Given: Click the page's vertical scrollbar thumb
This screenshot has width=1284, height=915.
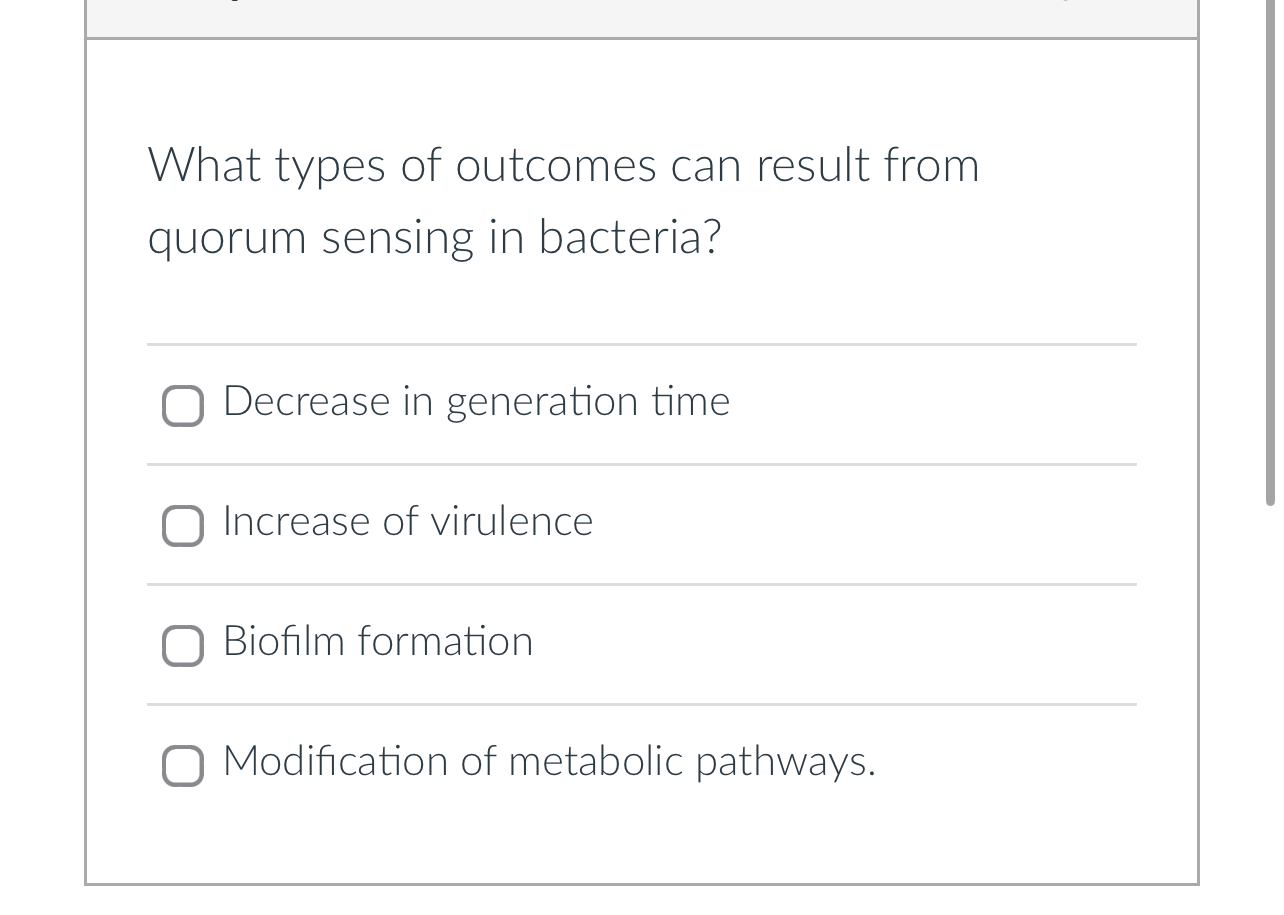Looking at the screenshot, I should (1271, 252).
